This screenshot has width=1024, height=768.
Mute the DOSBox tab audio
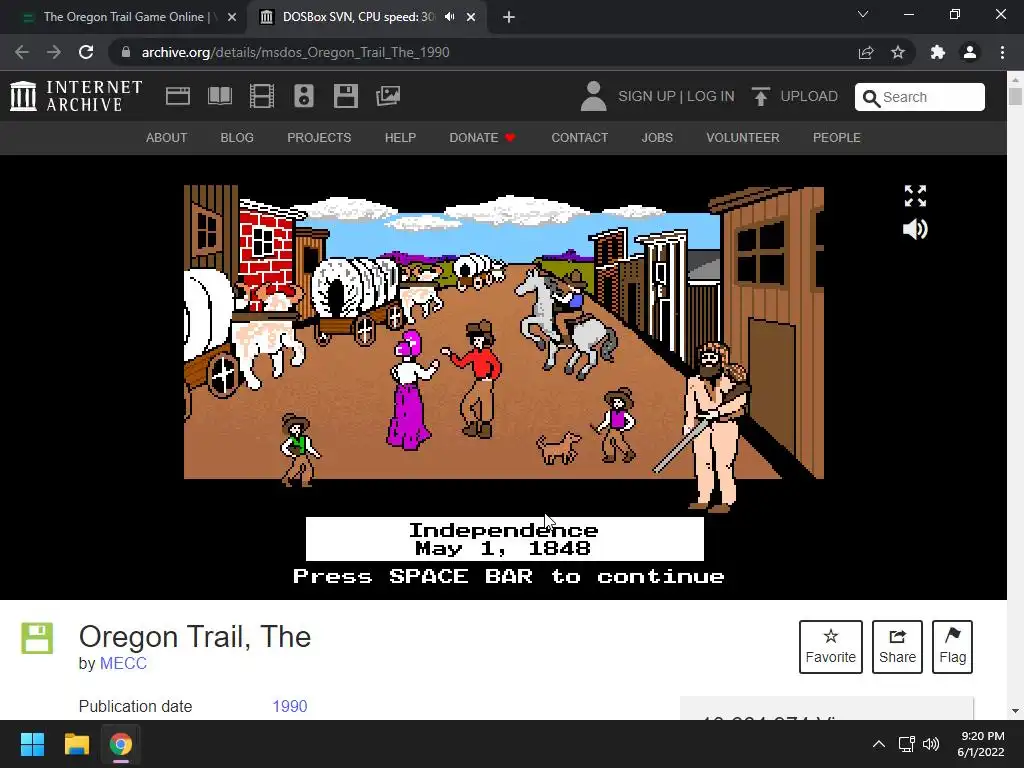pos(449,17)
